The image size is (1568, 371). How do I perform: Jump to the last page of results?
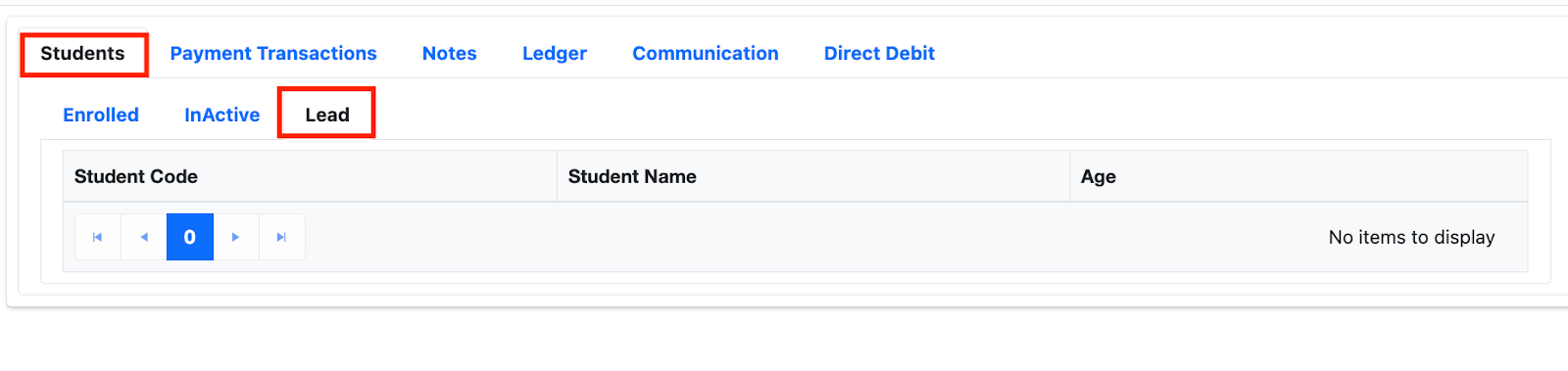281,237
